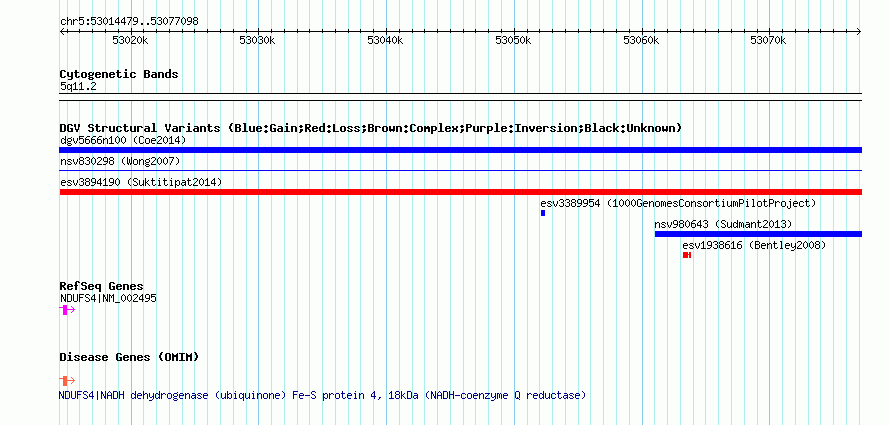Open the esv3894190 (Suktitipat2014) label
The height and width of the screenshot is (425, 890).
pos(141,182)
